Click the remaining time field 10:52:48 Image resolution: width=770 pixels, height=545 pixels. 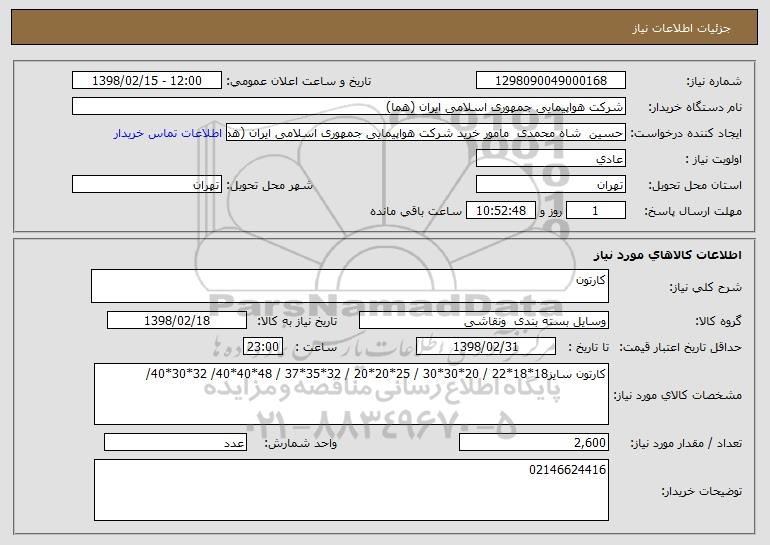pos(500,211)
